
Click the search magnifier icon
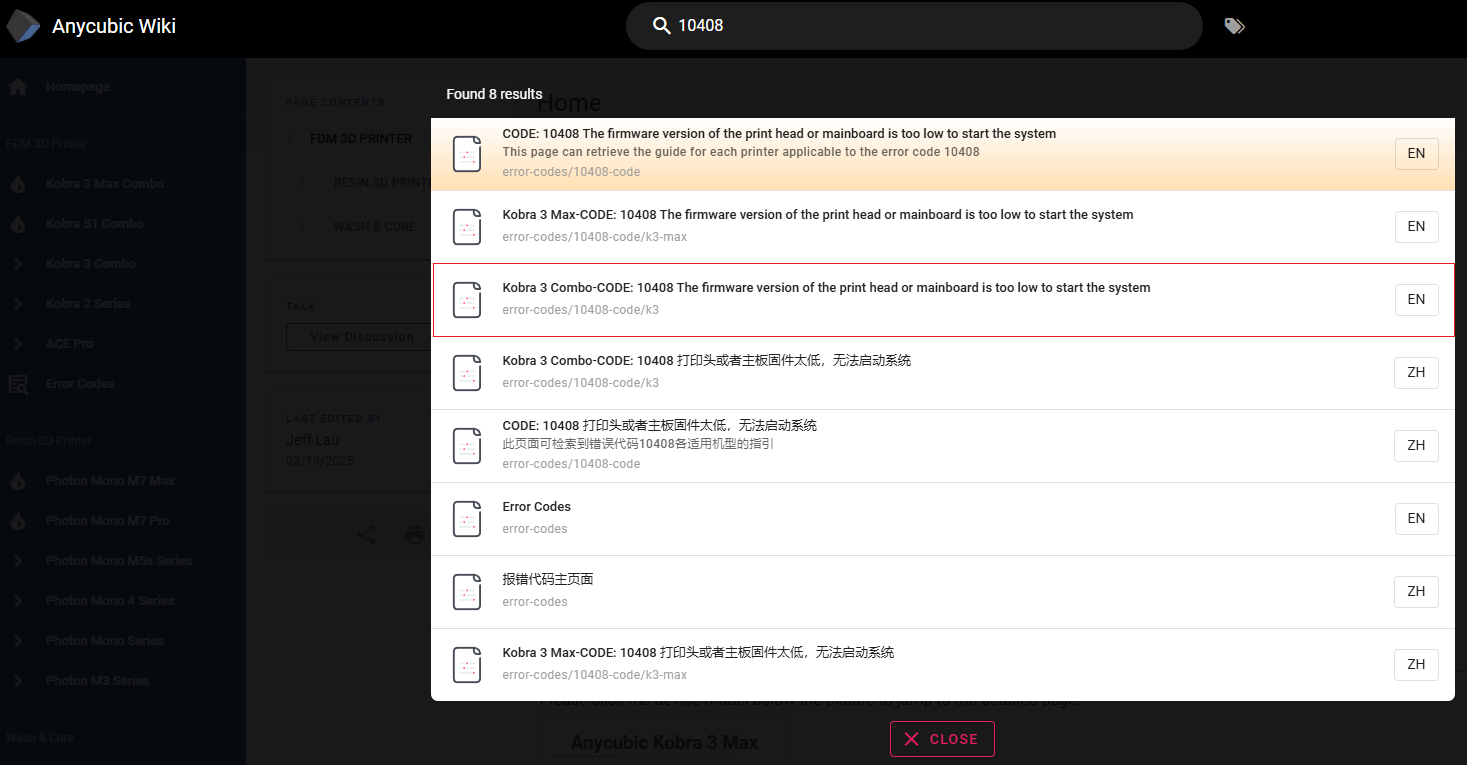pos(661,26)
